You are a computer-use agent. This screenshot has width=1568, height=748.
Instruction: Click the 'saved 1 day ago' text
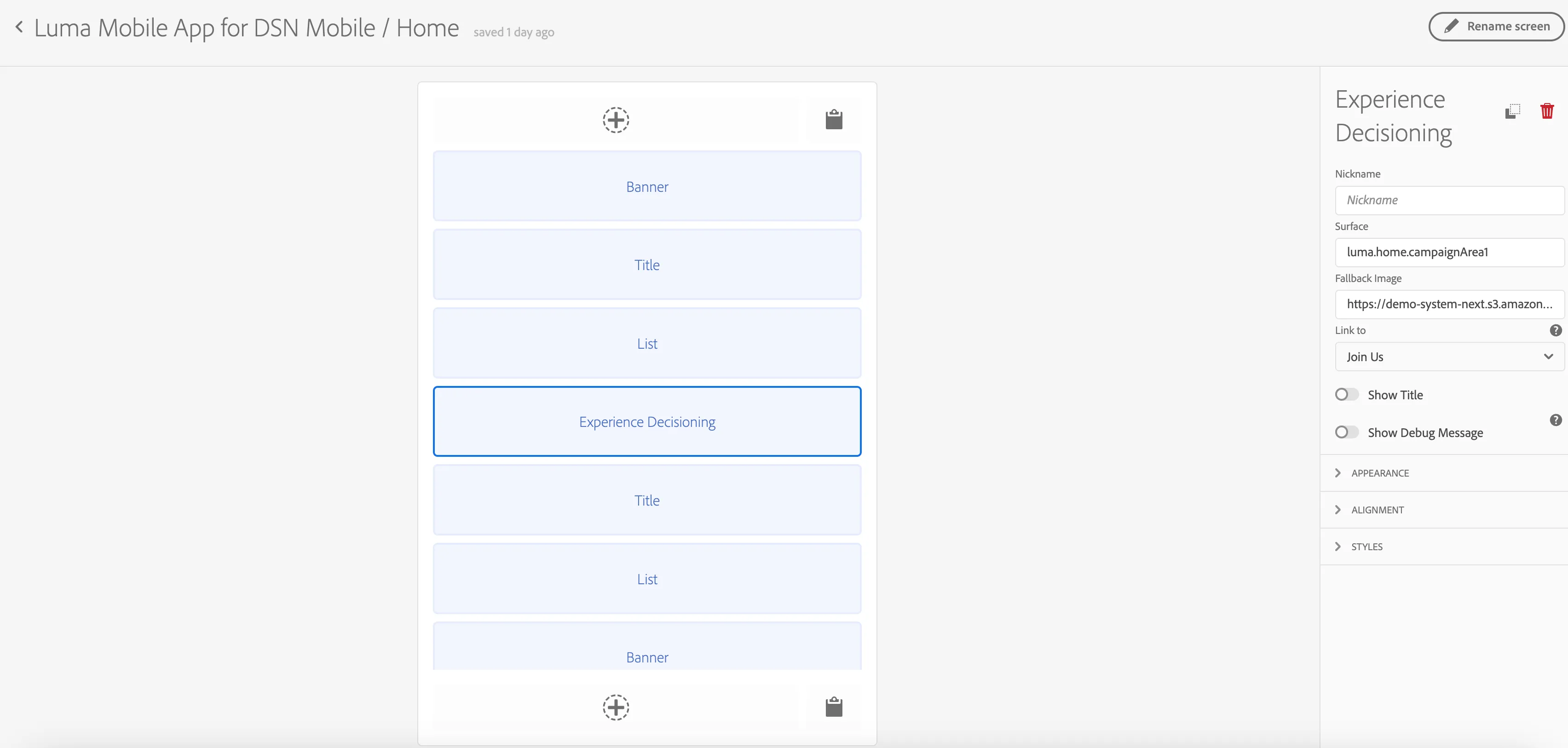(x=514, y=32)
